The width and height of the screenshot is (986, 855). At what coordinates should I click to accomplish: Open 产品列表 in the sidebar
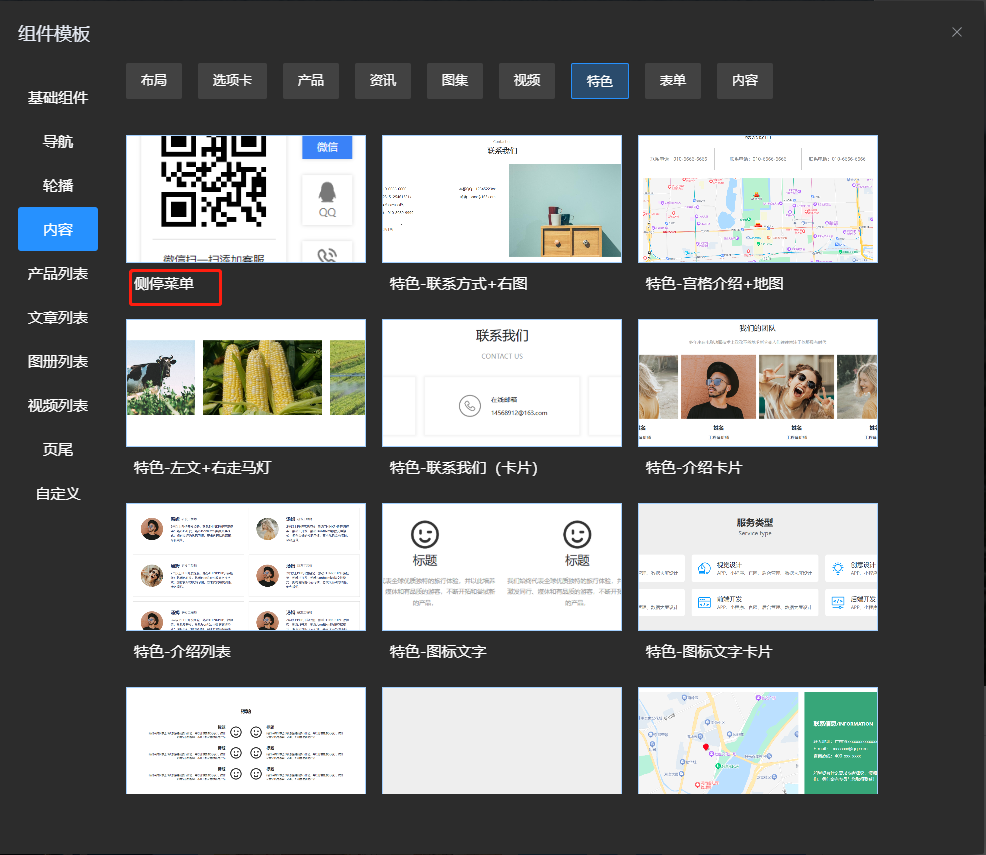[58, 273]
